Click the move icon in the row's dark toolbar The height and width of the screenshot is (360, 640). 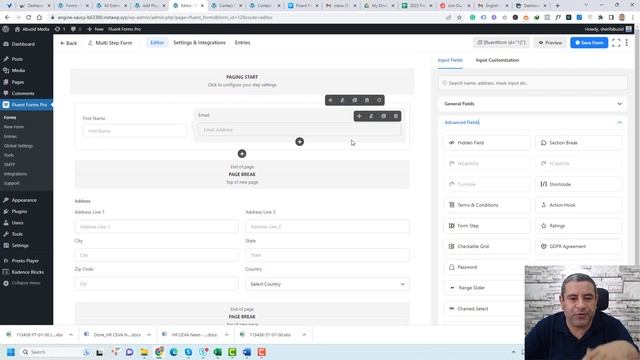[x=330, y=100]
